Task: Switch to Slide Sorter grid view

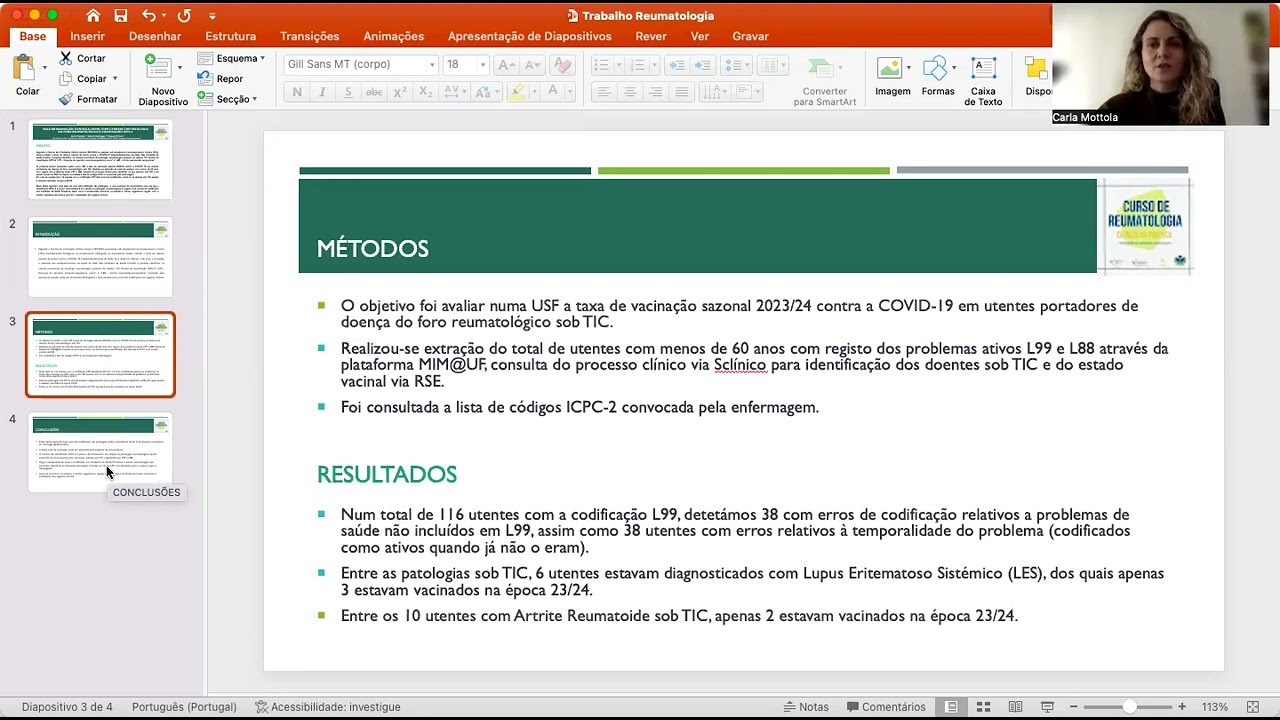Action: (983, 707)
